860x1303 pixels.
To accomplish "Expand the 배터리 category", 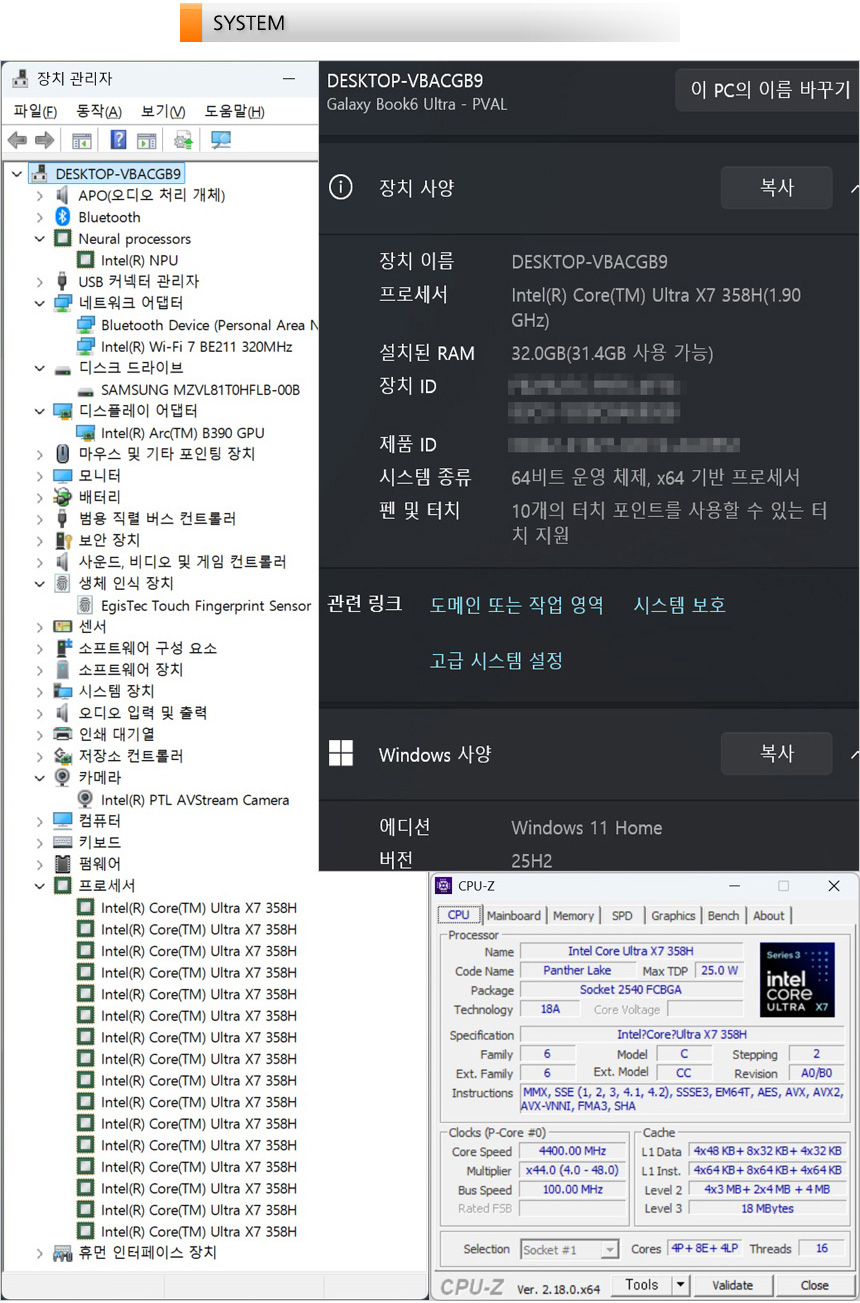I will coord(40,497).
